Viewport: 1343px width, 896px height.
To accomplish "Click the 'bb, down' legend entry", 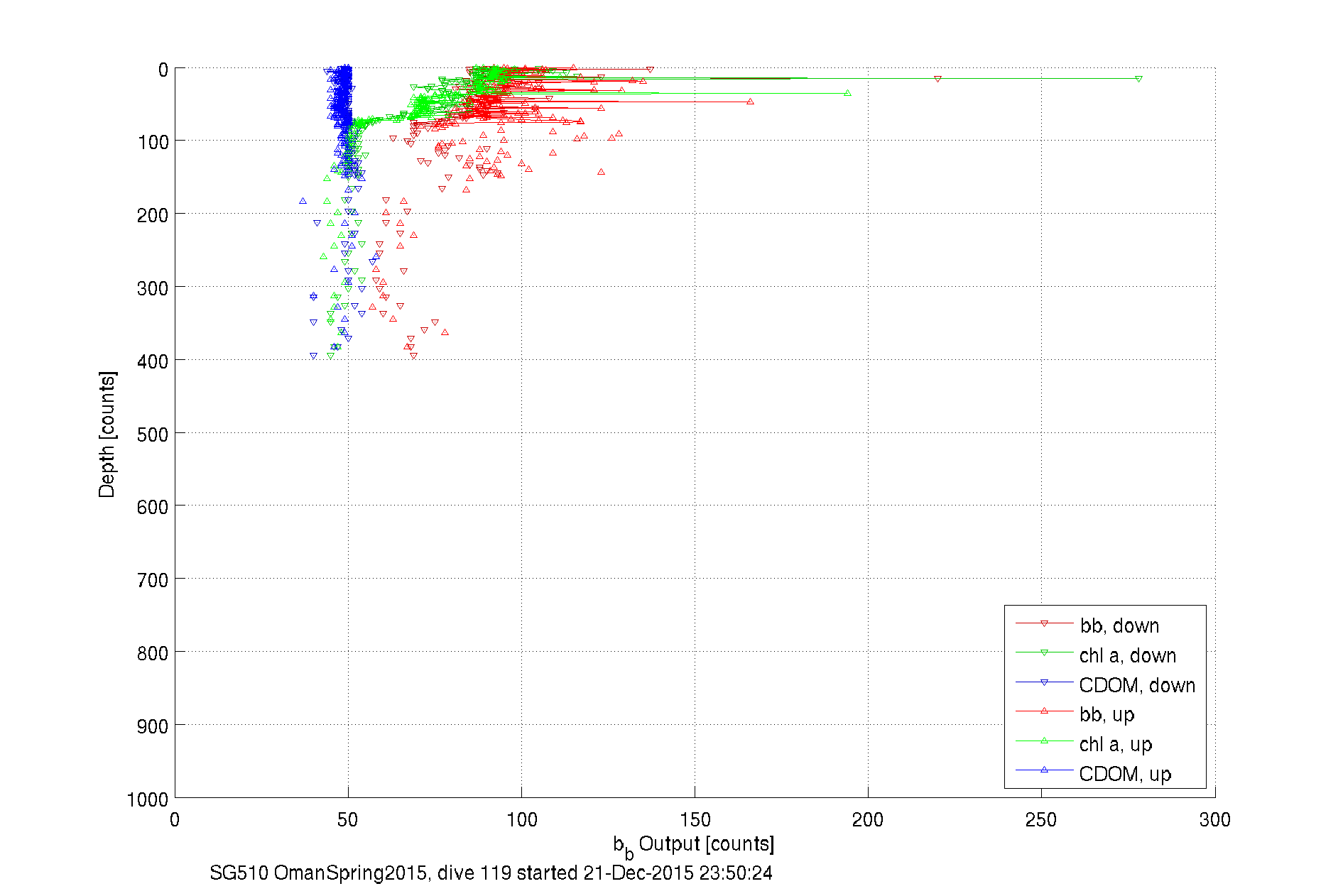I will tap(1119, 625).
